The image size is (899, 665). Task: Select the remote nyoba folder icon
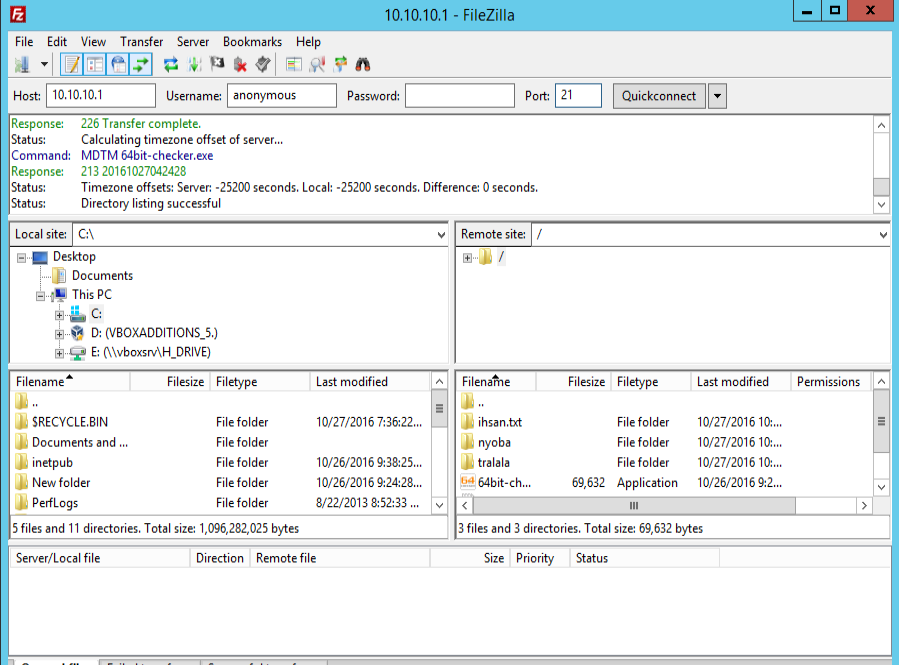tap(467, 442)
